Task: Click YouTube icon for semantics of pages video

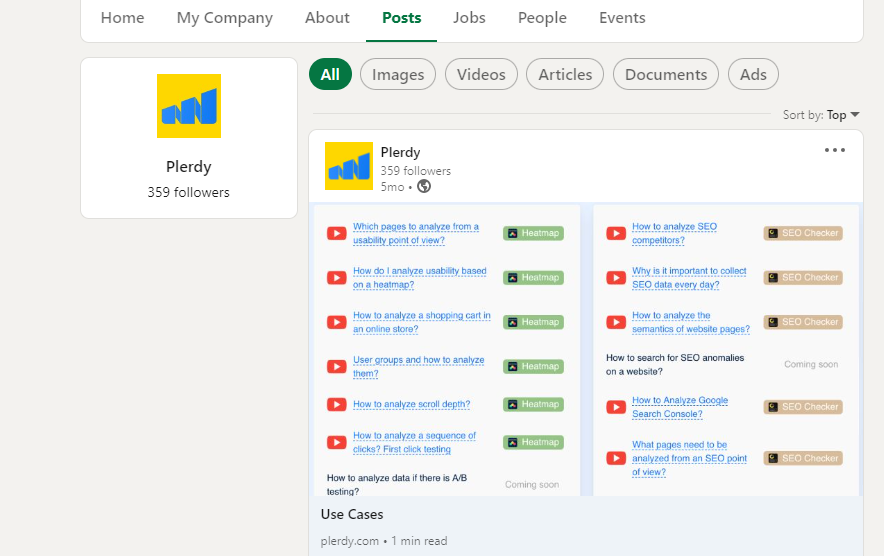Action: point(616,322)
